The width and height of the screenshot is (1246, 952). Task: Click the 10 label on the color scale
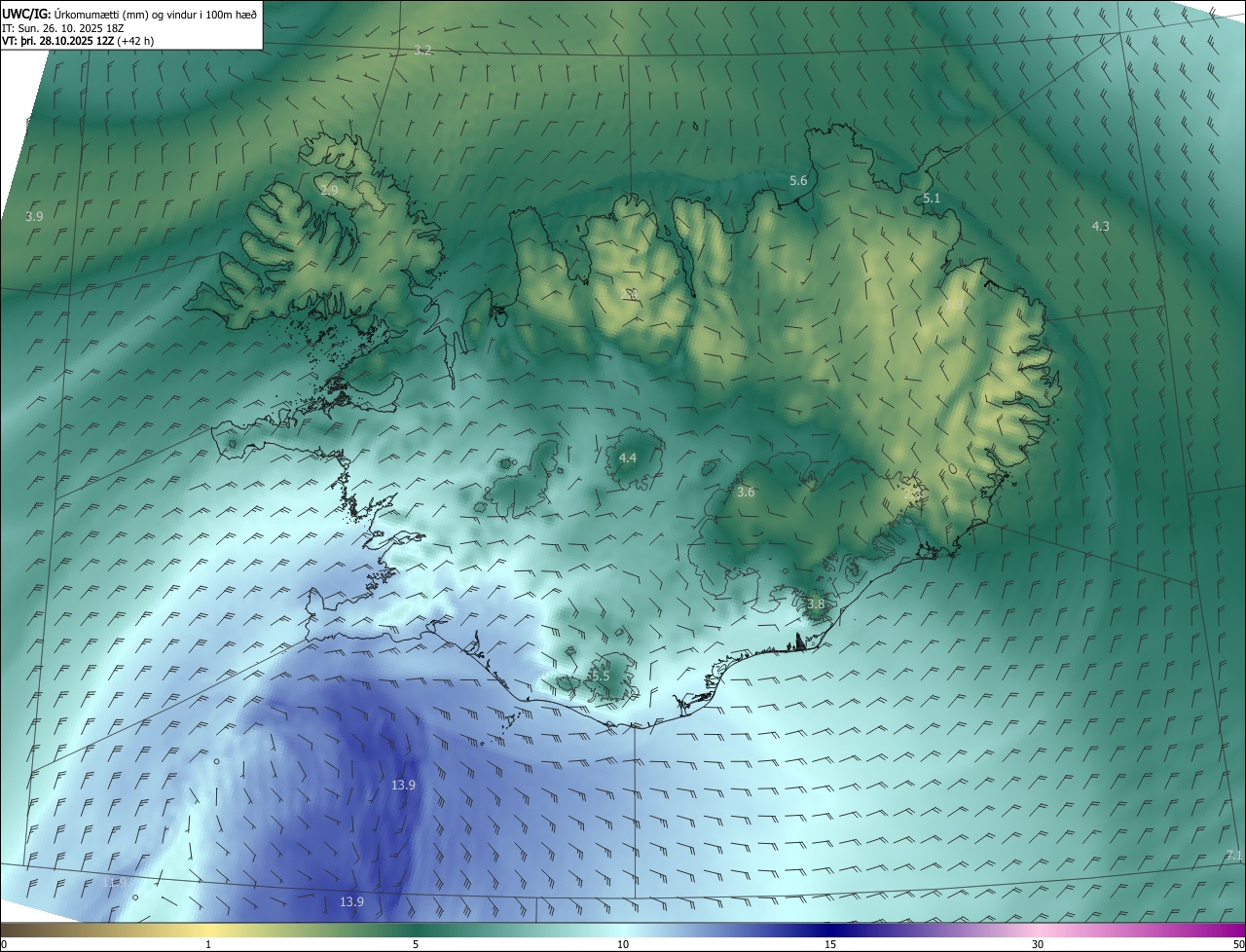(x=623, y=944)
